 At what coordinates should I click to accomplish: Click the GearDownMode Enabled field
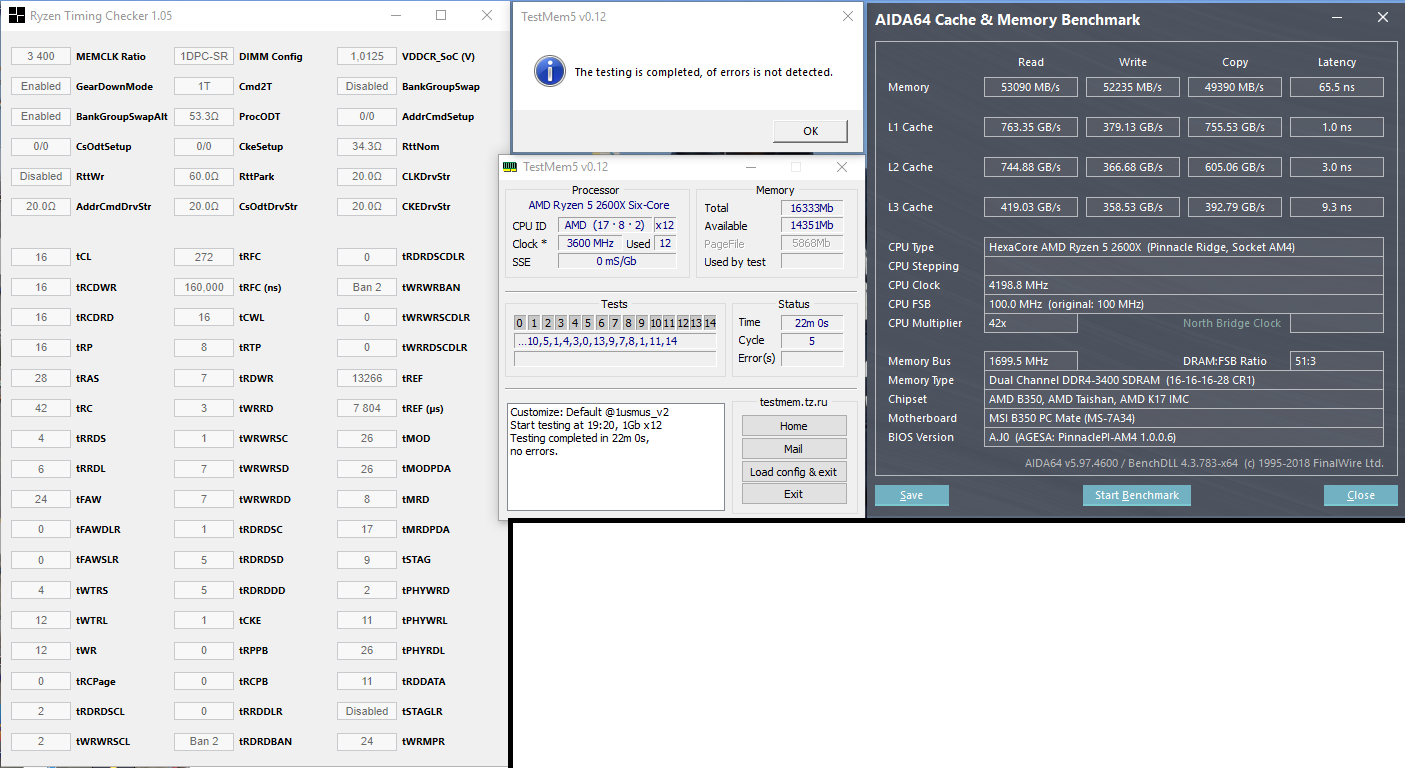pyautogui.click(x=41, y=86)
